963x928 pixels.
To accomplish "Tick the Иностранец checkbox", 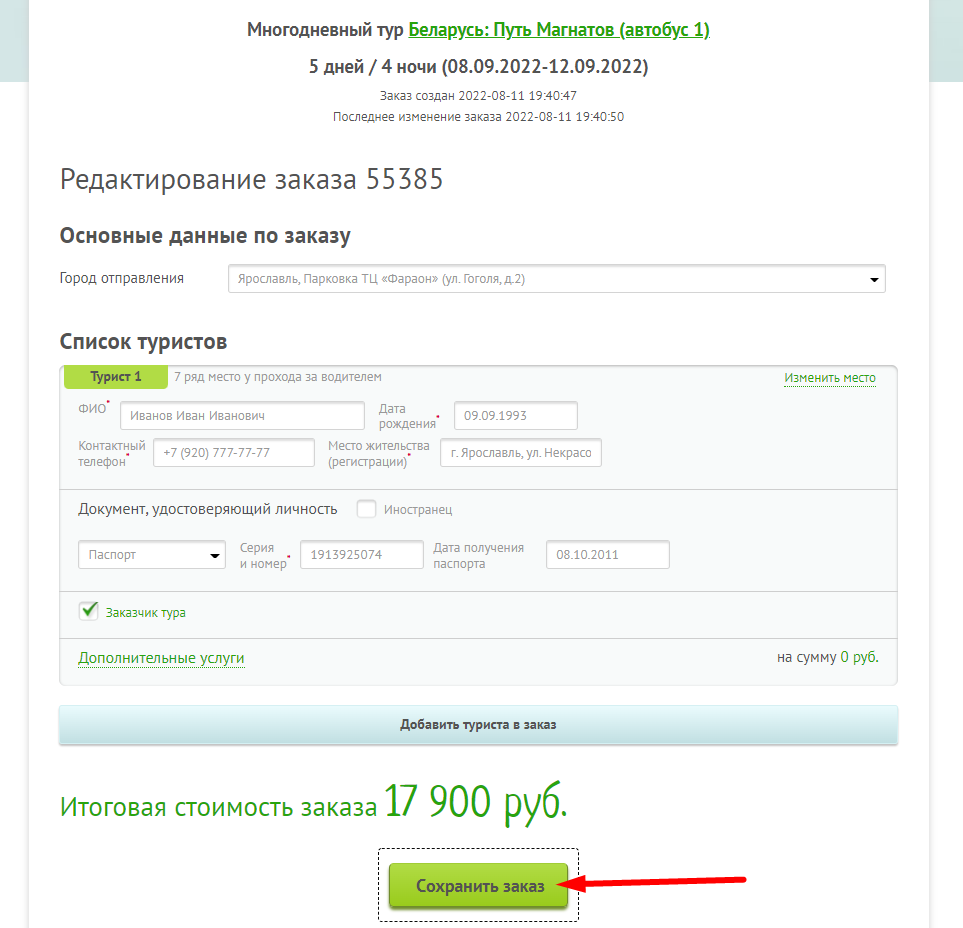I will point(367,509).
